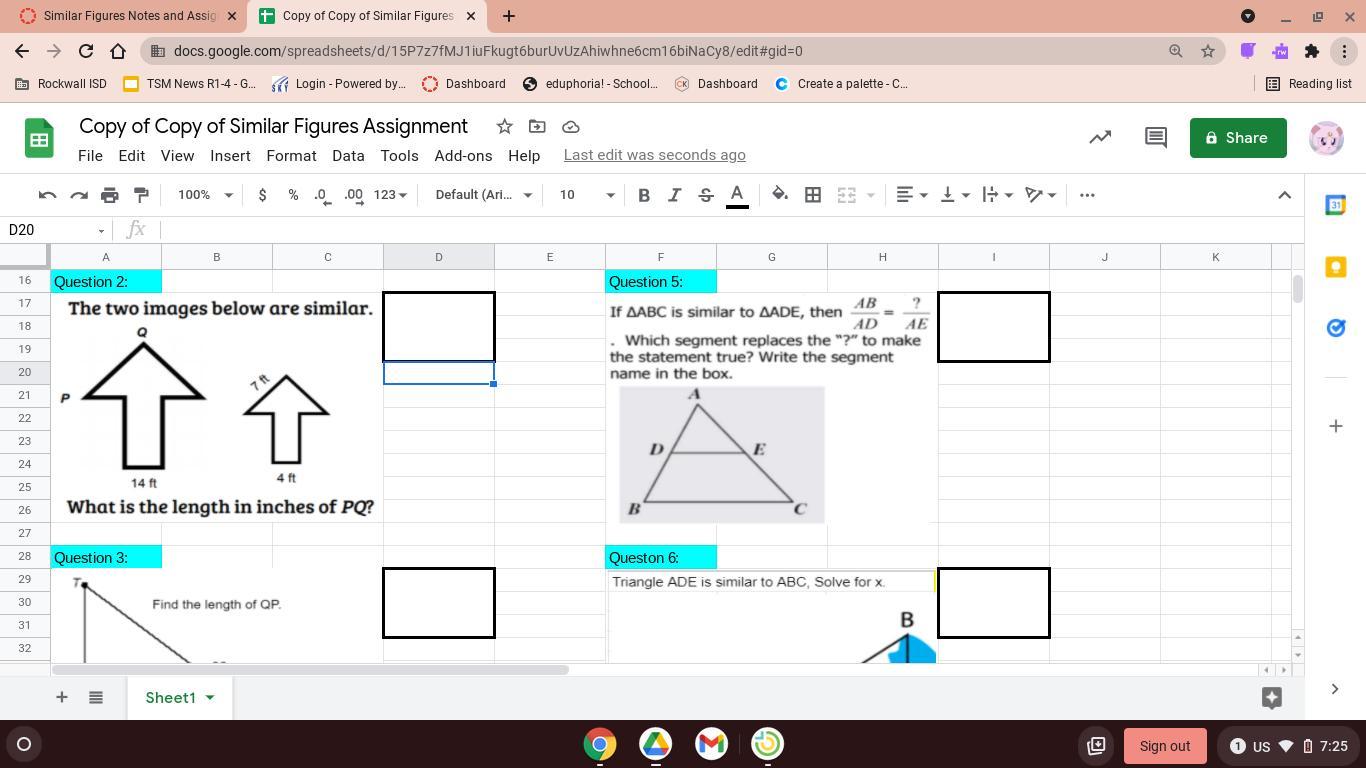Click the Undo icon in toolbar

pyautogui.click(x=47, y=195)
